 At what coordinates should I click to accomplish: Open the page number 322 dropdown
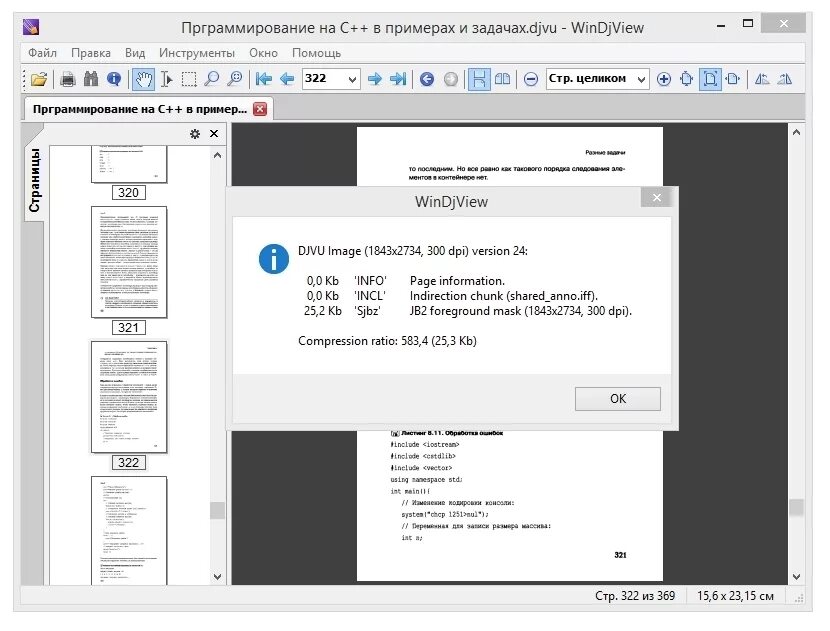pos(352,79)
